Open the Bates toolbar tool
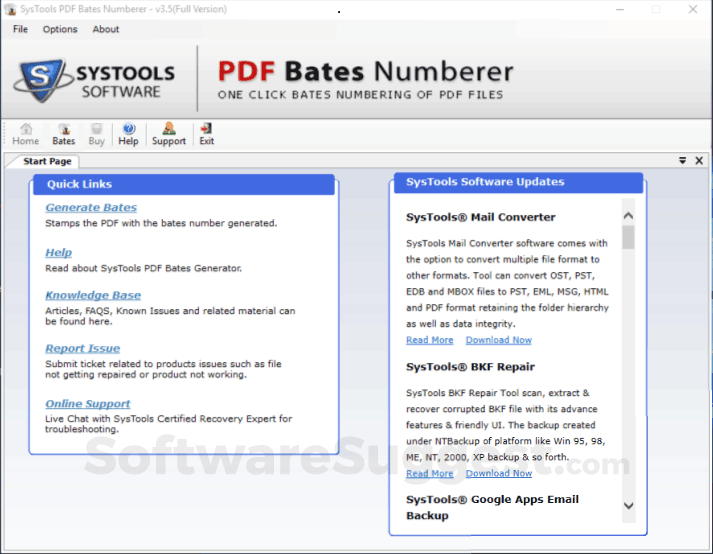The width and height of the screenshot is (713, 554). tap(64, 134)
